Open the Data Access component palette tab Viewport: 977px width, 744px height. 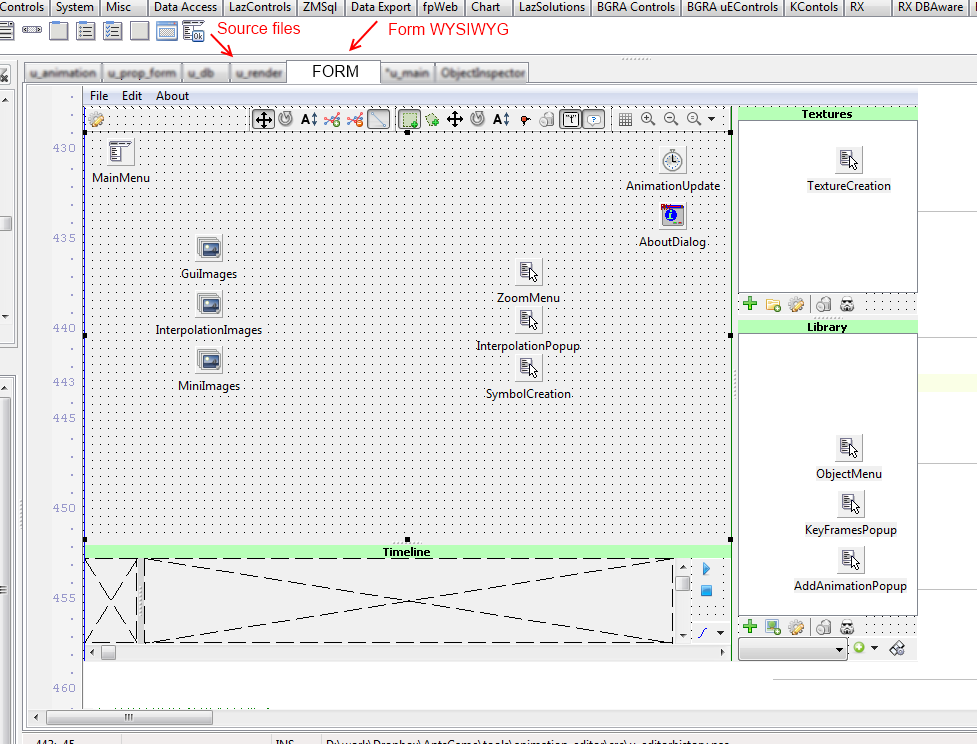[185, 7]
